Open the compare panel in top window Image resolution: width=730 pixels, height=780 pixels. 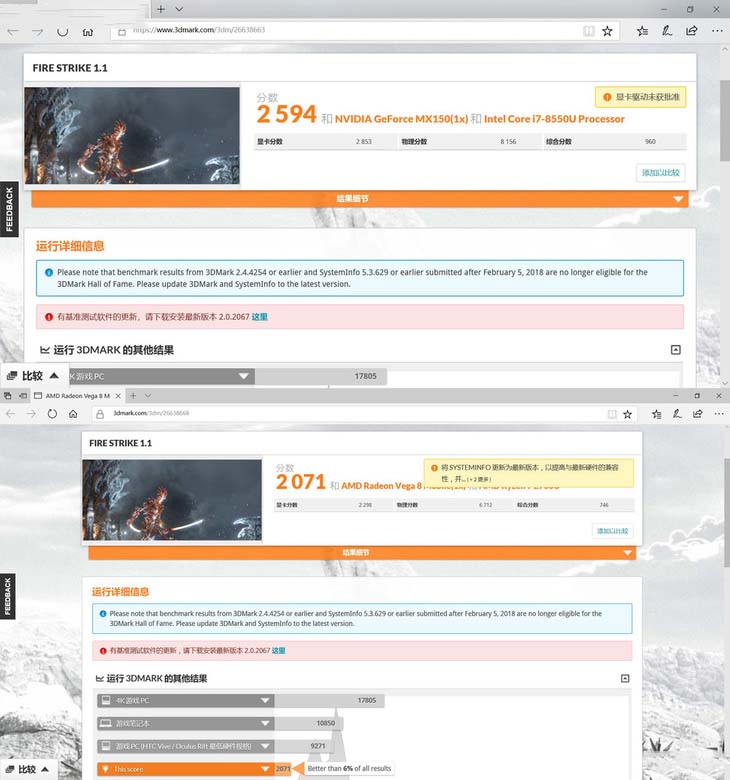click(x=33, y=376)
